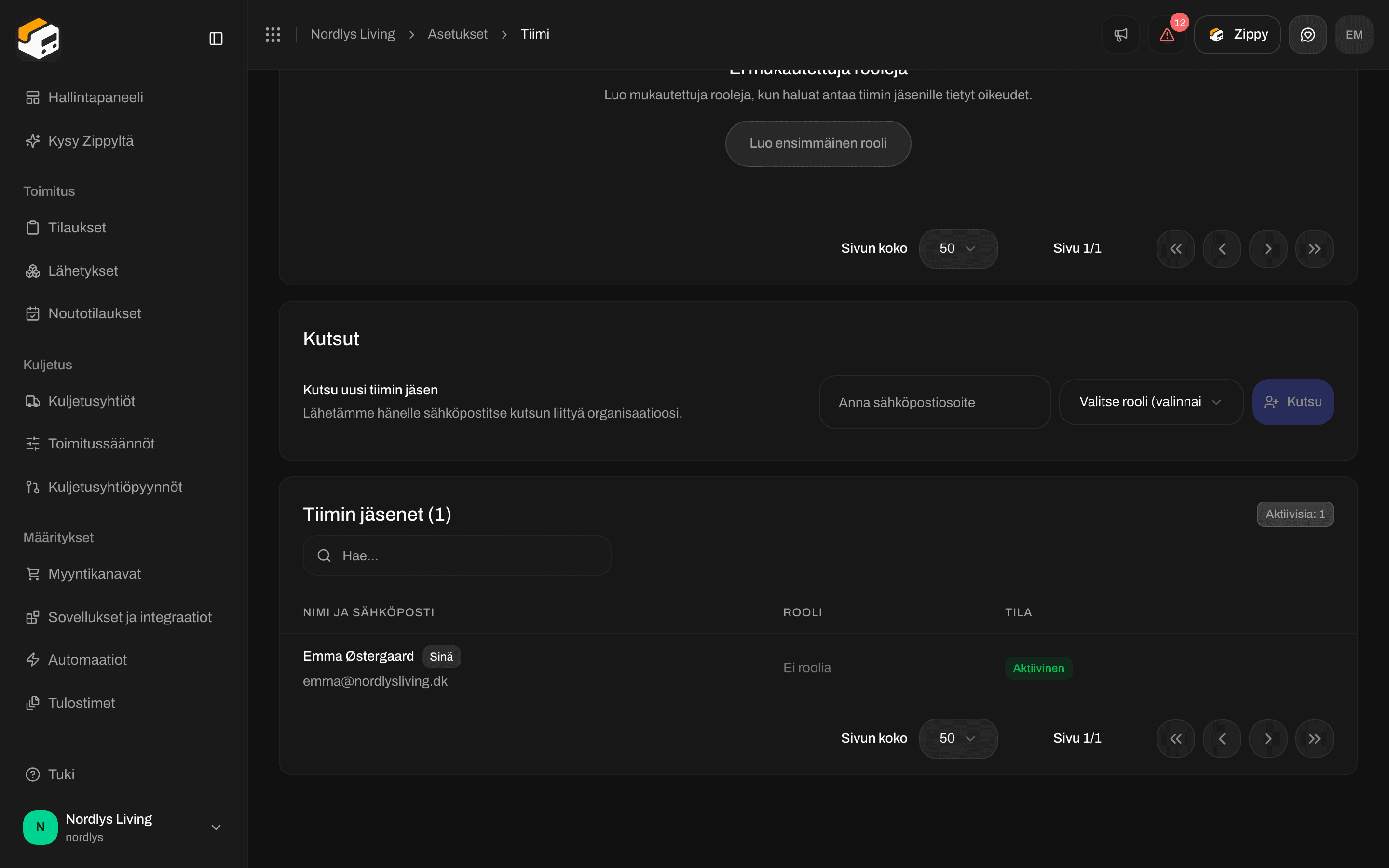
Task: View alerts with 12 badge
Action: [1167, 34]
